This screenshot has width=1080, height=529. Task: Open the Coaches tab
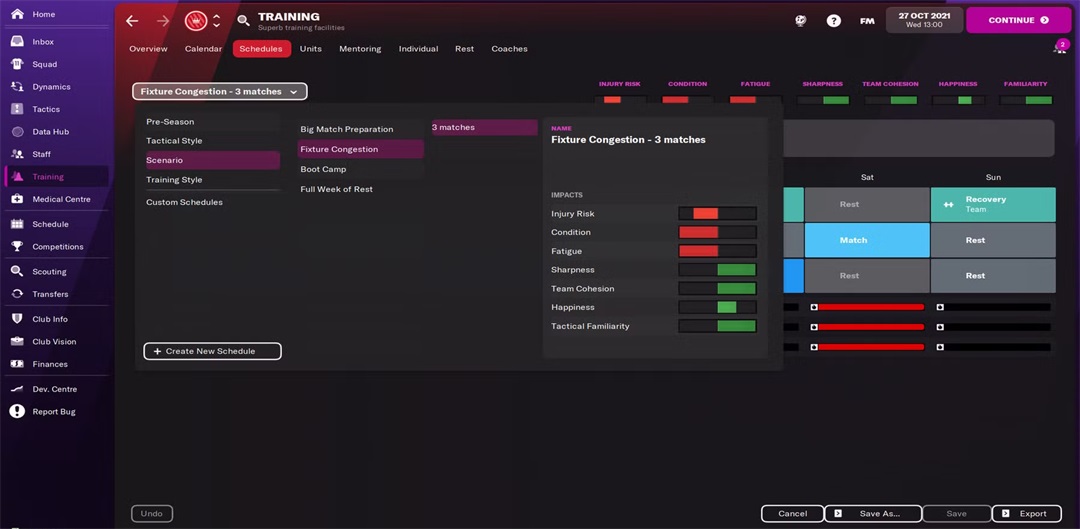tap(510, 49)
